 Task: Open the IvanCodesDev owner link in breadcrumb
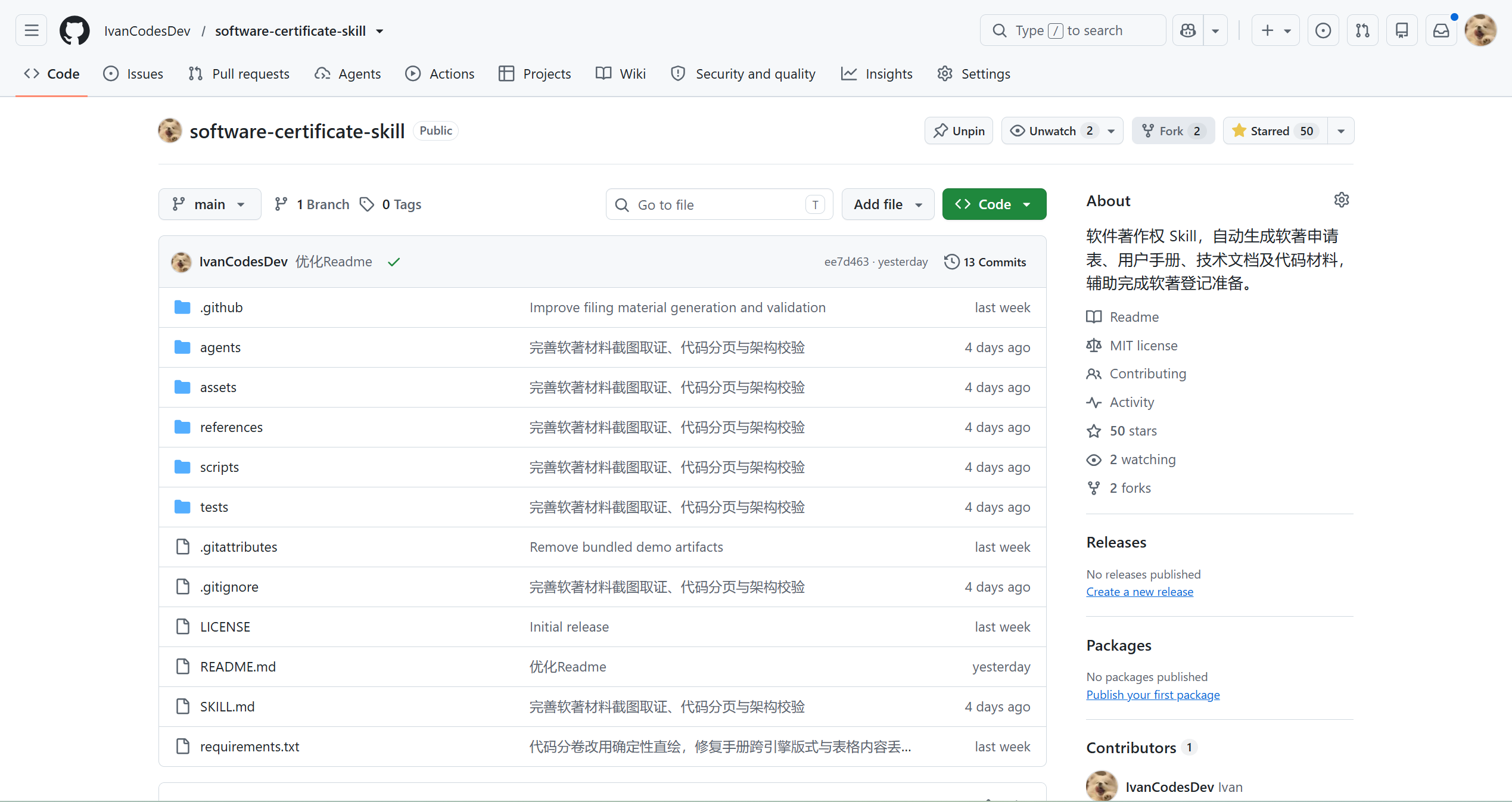[x=147, y=31]
